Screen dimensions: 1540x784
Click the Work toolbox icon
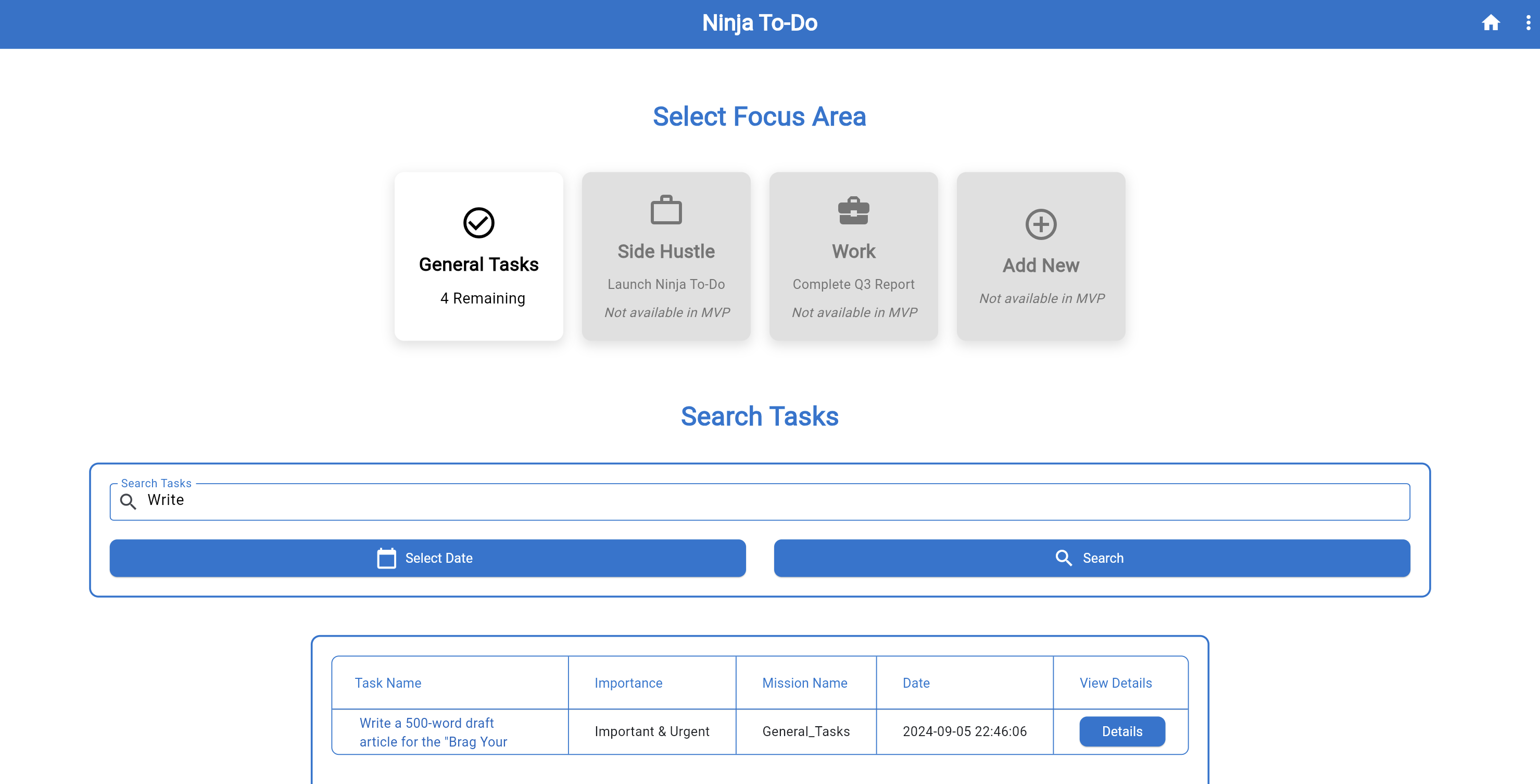click(x=853, y=210)
